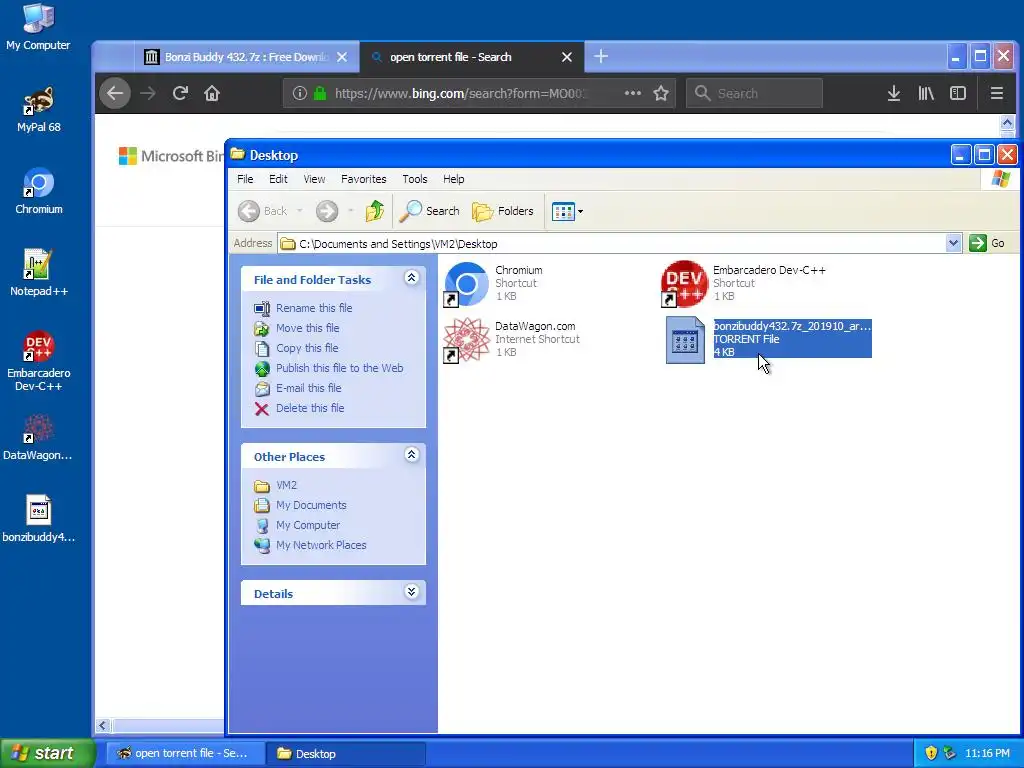Click Explorer Back button
This screenshot has width=1024, height=768.
click(x=263, y=211)
